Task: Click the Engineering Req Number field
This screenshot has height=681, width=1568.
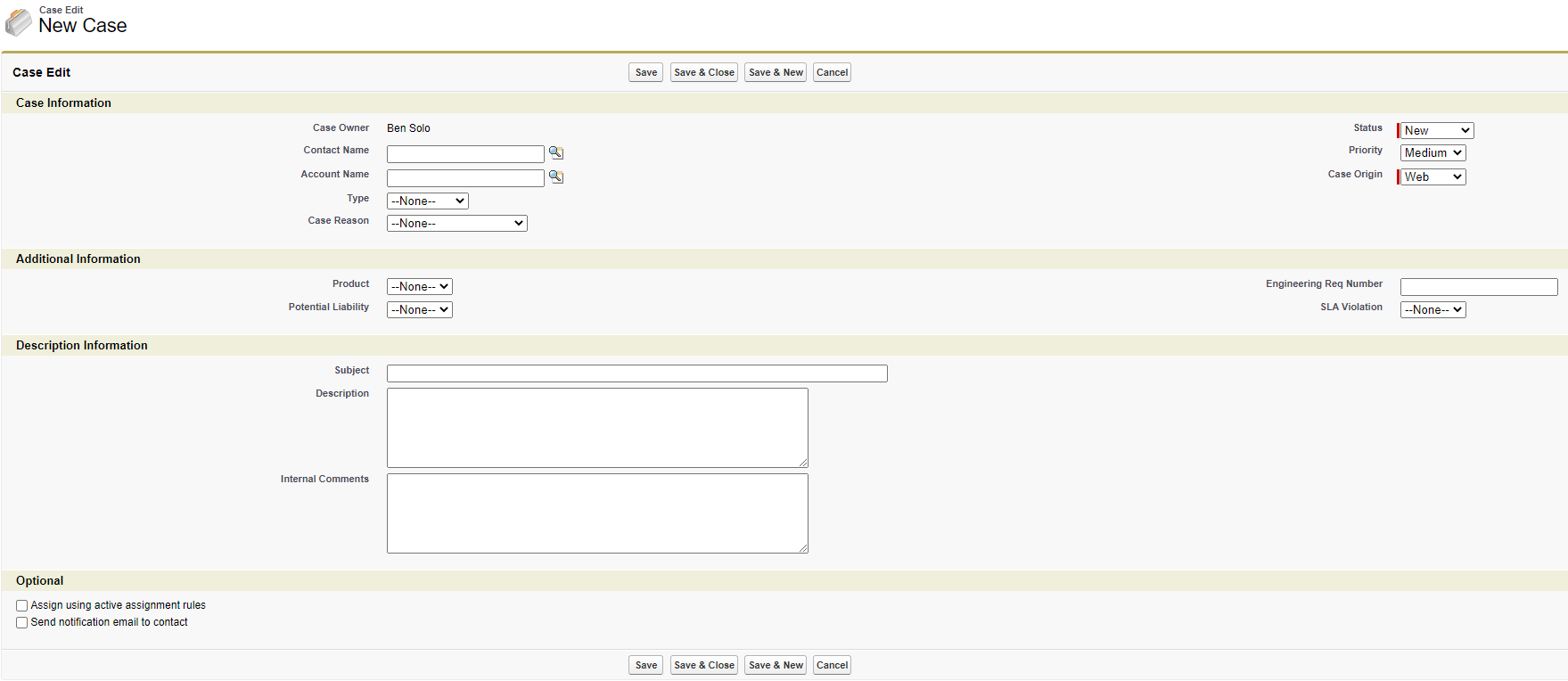Action: click(1478, 287)
